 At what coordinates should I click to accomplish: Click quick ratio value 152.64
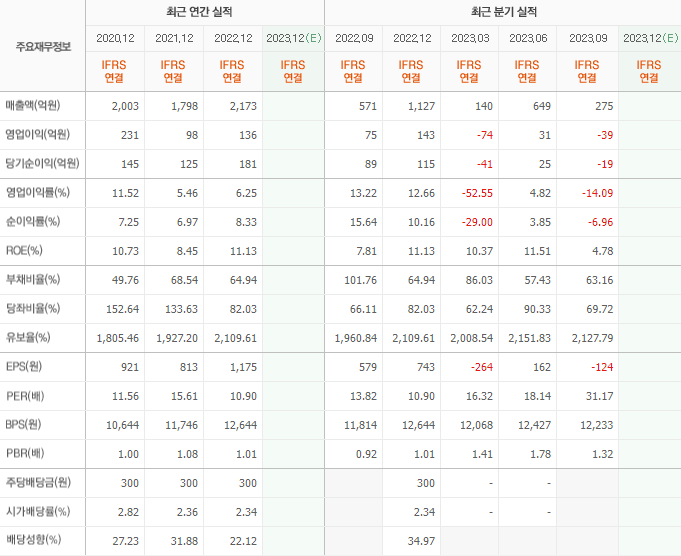[122, 309]
